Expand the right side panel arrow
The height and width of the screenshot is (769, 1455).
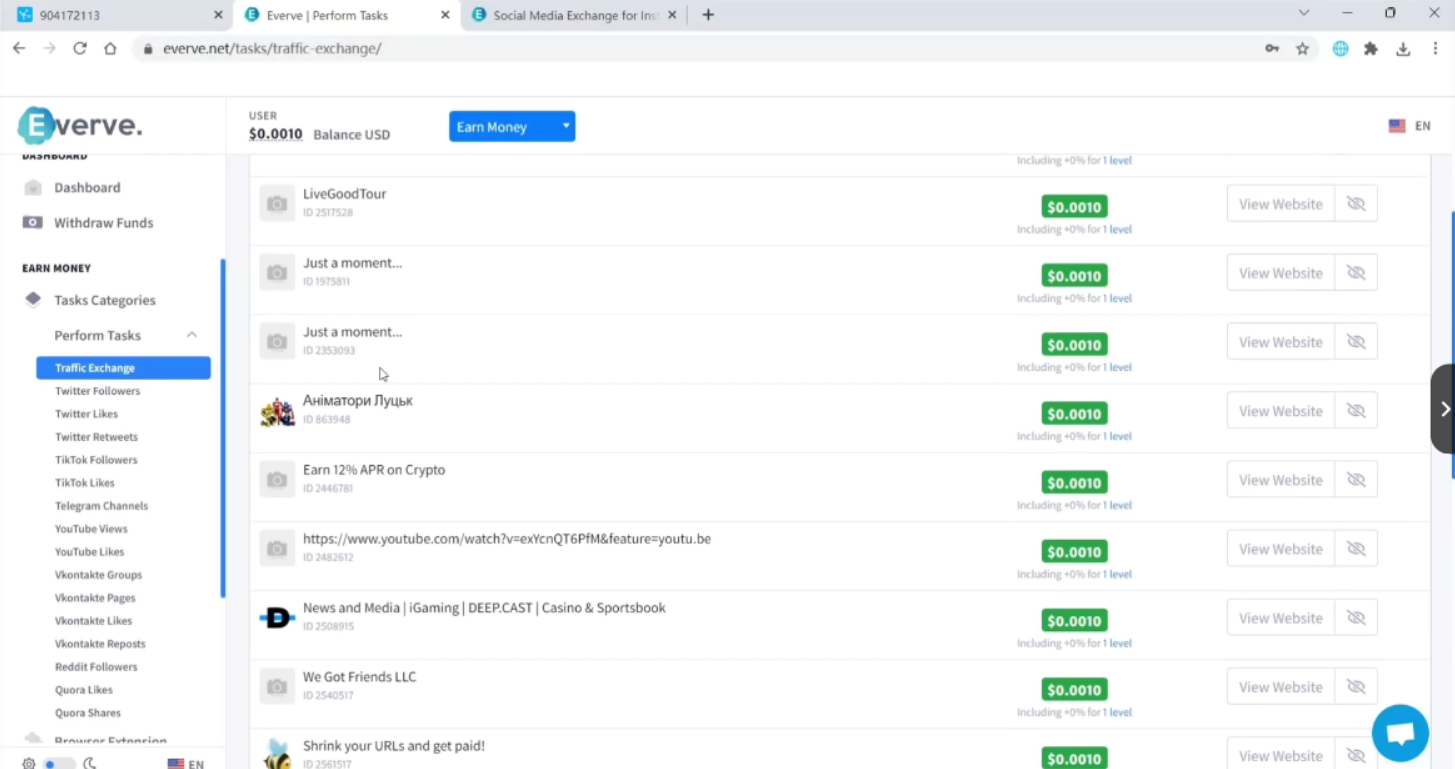pyautogui.click(x=1444, y=409)
